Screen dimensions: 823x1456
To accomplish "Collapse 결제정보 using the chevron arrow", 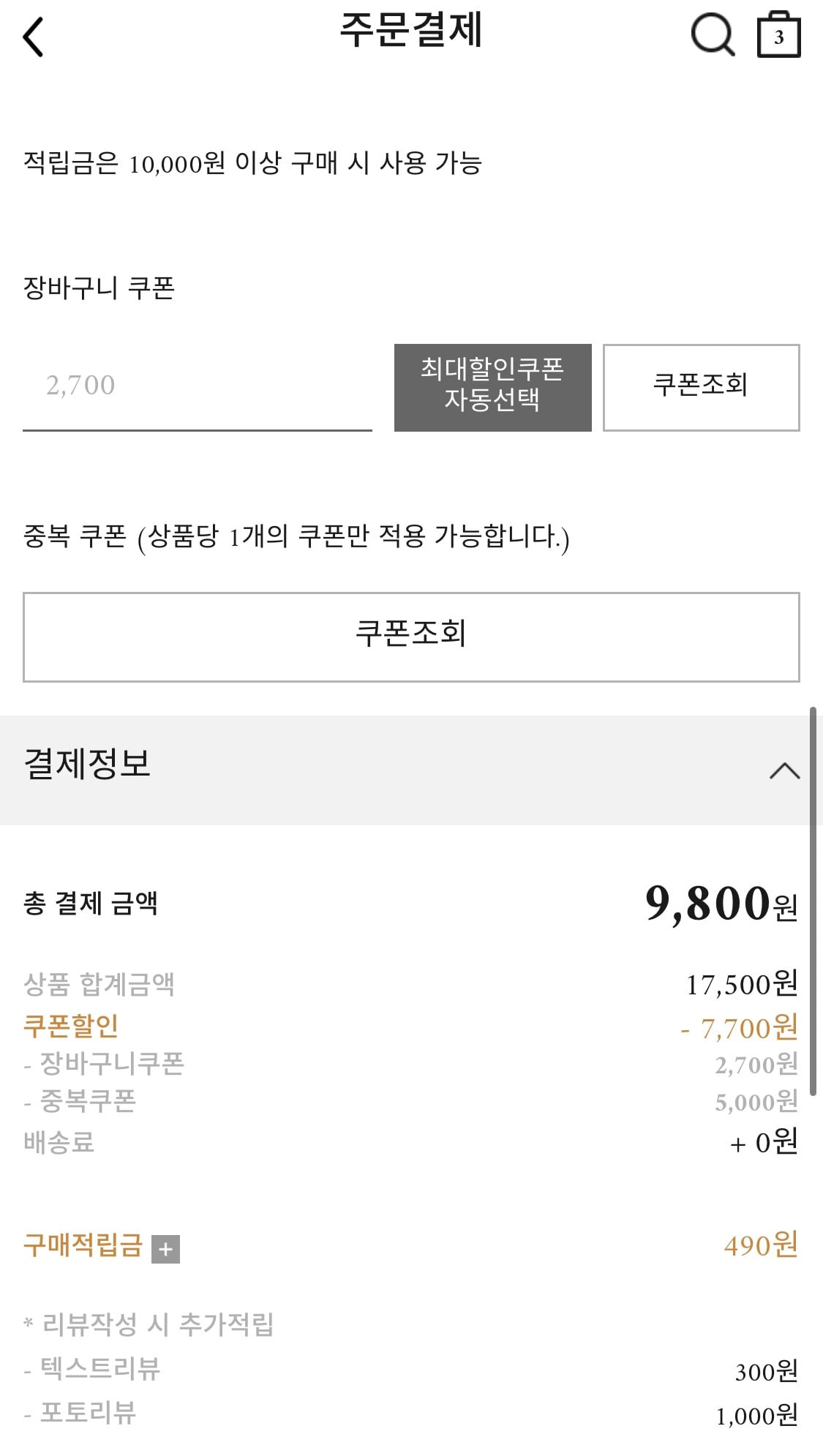I will tap(784, 770).
